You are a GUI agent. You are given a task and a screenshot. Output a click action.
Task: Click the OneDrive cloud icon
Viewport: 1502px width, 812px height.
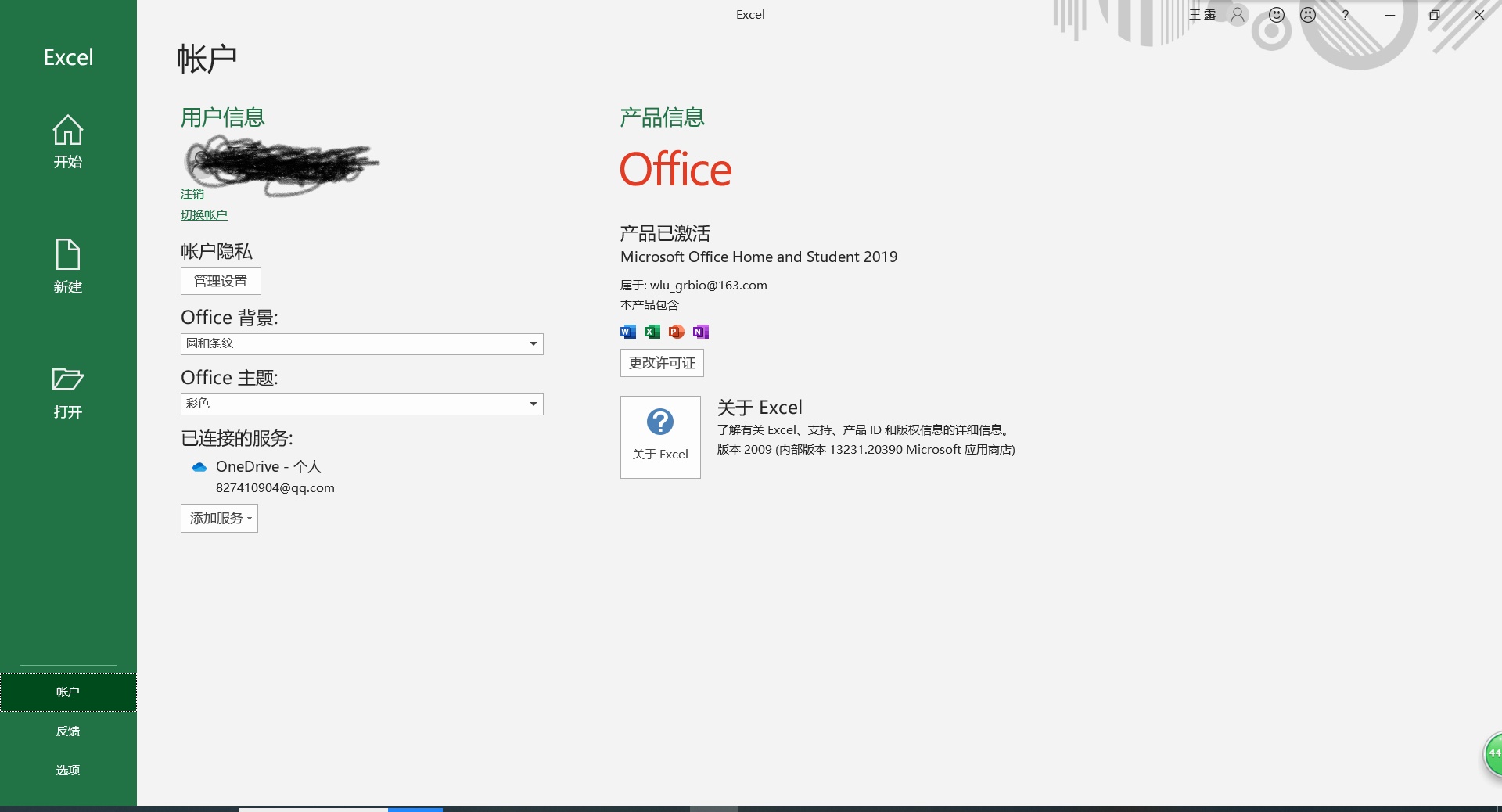click(x=199, y=467)
